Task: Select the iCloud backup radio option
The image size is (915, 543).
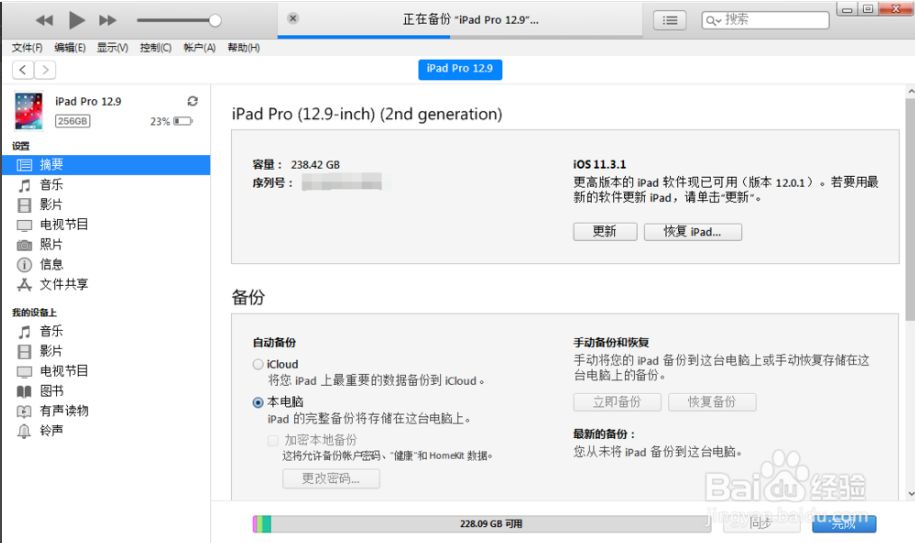Action: 259,365
